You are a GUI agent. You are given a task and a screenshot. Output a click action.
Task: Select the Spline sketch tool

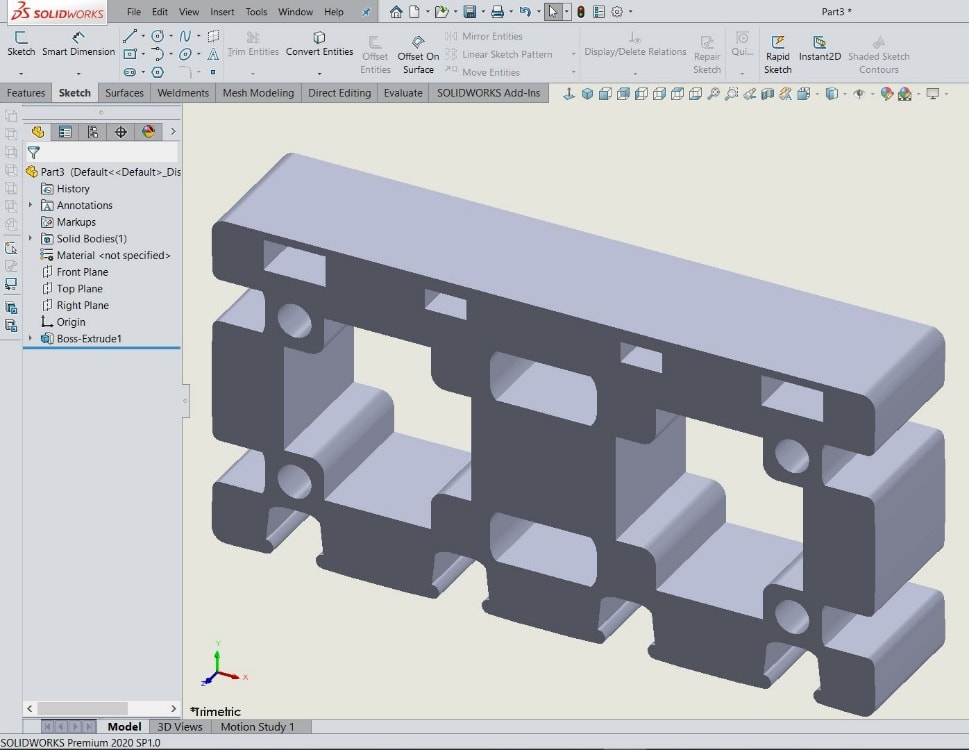click(x=185, y=36)
